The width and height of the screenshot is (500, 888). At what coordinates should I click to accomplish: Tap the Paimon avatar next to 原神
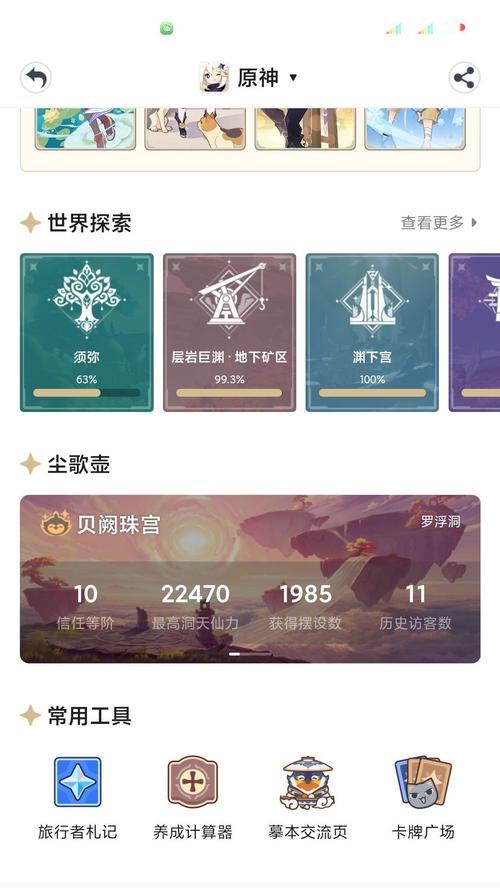pyautogui.click(x=215, y=78)
